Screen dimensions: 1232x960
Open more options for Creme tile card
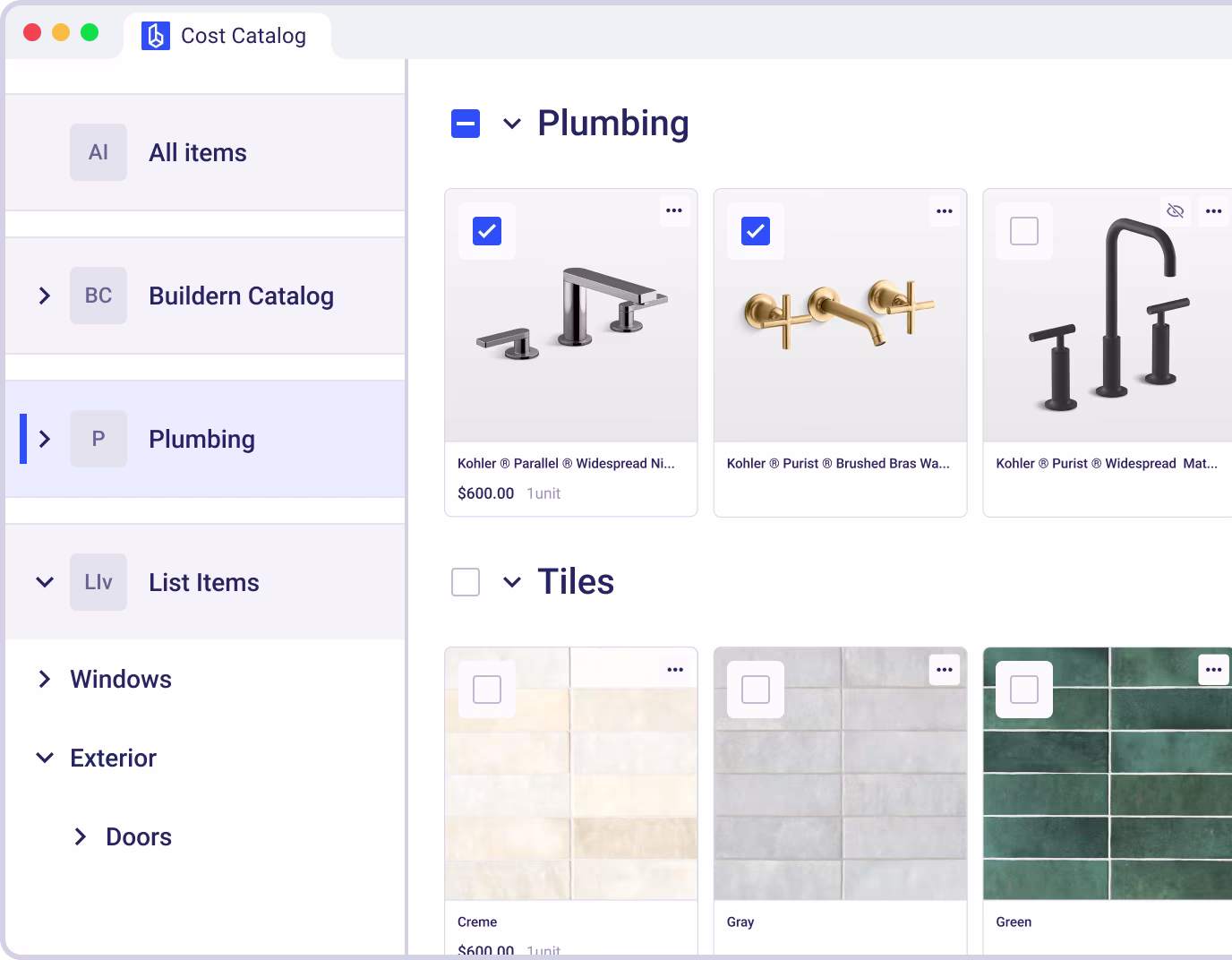click(675, 670)
